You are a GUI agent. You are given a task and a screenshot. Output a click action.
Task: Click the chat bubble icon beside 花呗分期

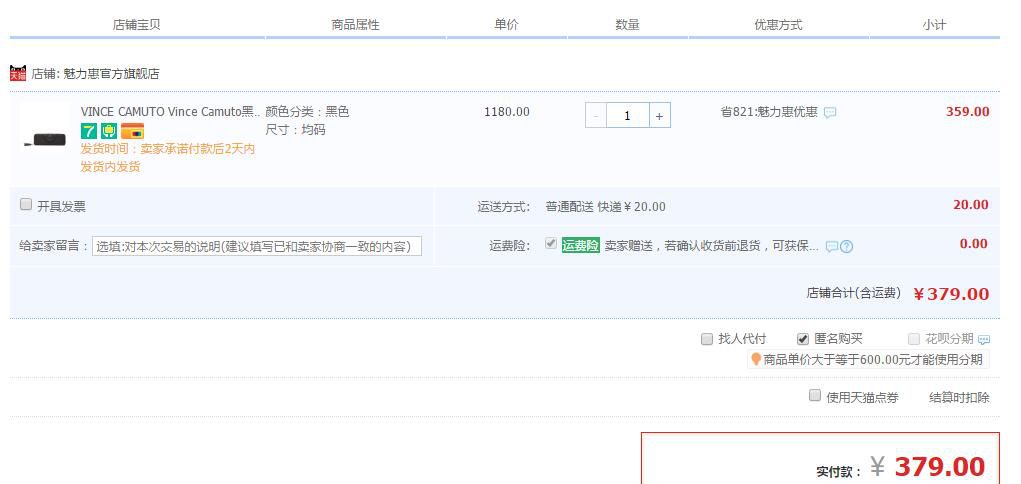tap(984, 340)
